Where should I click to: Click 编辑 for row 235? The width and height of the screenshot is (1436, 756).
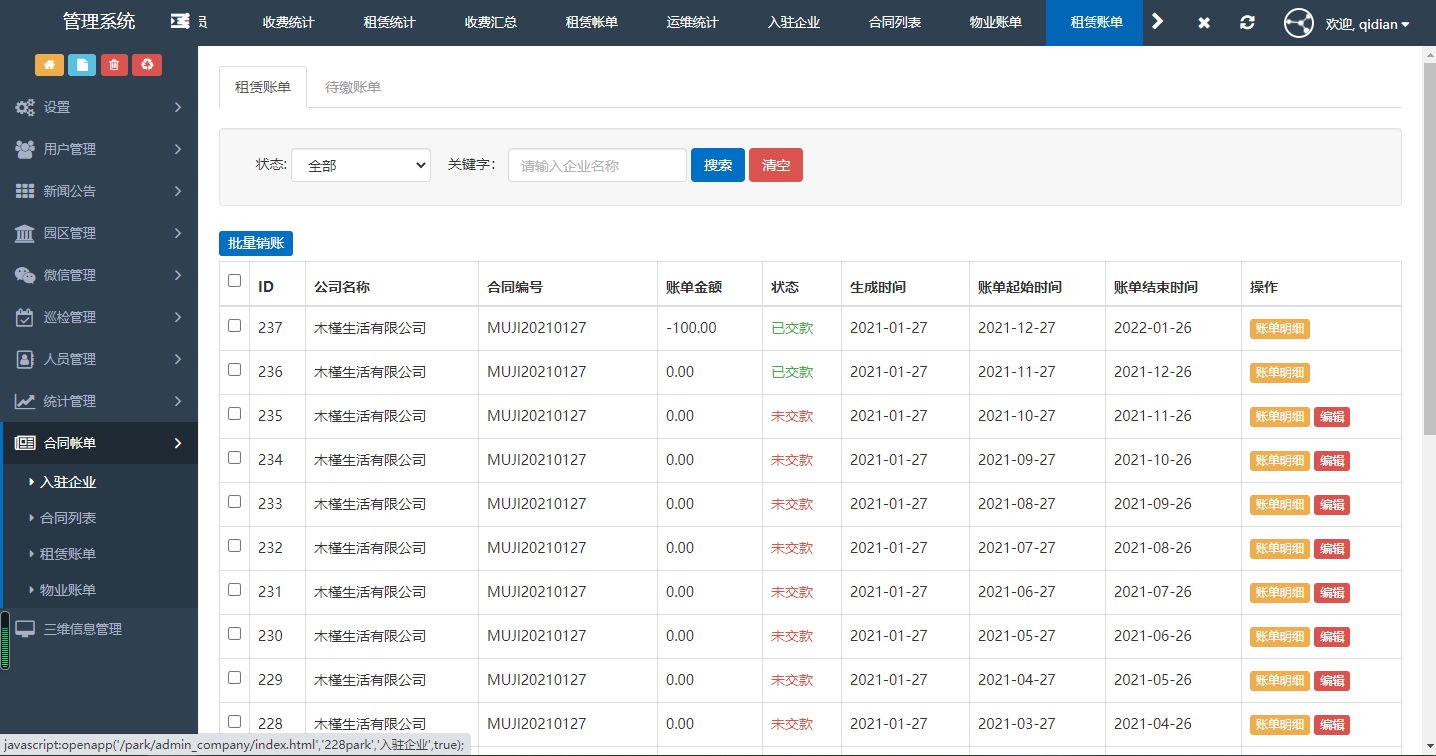(1332, 417)
